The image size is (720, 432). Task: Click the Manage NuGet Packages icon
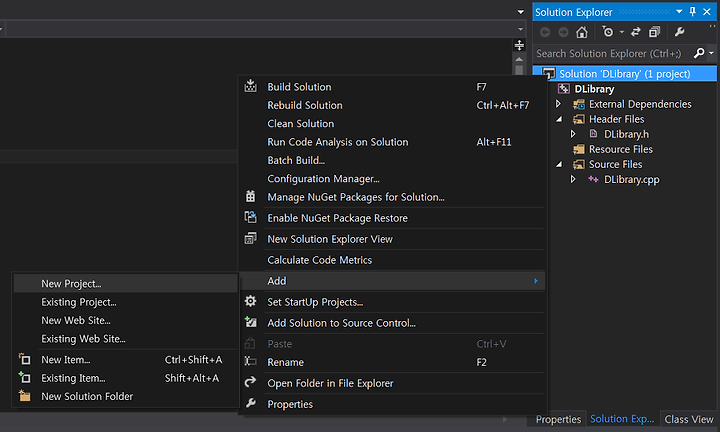pos(250,196)
